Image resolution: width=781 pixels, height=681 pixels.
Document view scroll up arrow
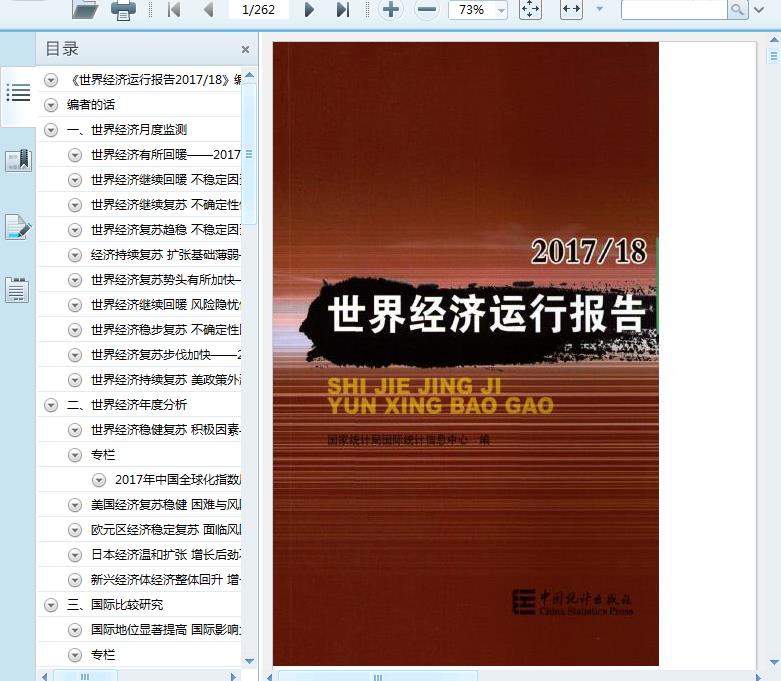tap(774, 39)
